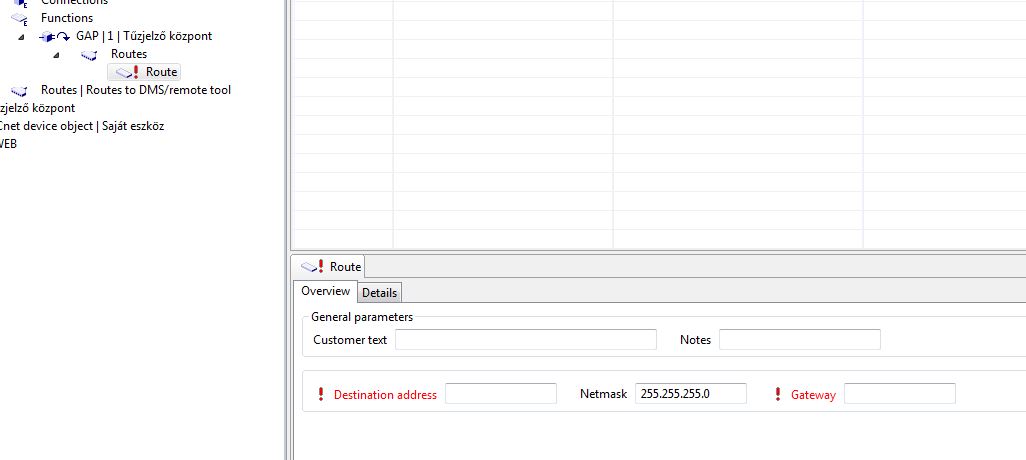The image size is (1026, 460).
Task: Select the Overview tab
Action: click(325, 291)
